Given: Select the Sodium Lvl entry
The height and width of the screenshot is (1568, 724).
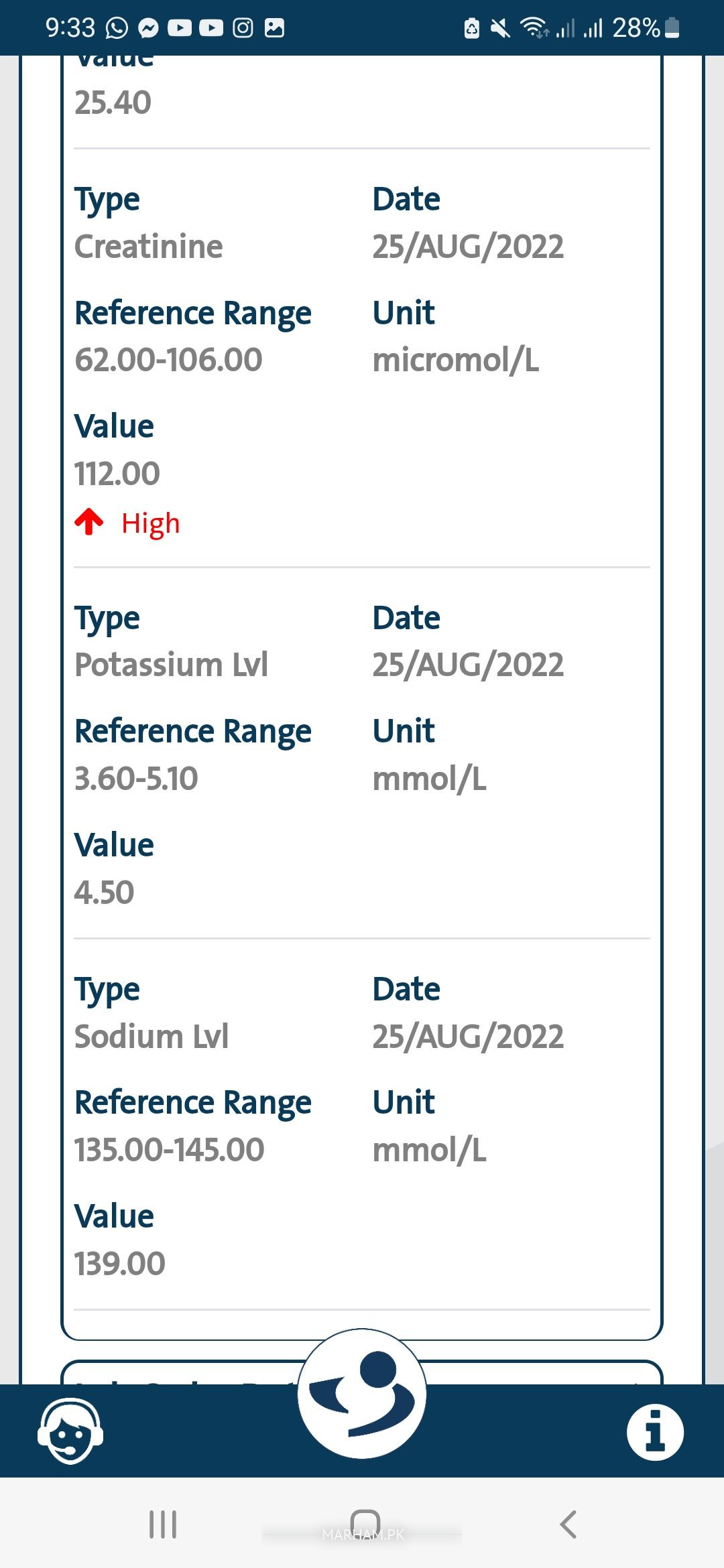Looking at the screenshot, I should pos(152,1037).
